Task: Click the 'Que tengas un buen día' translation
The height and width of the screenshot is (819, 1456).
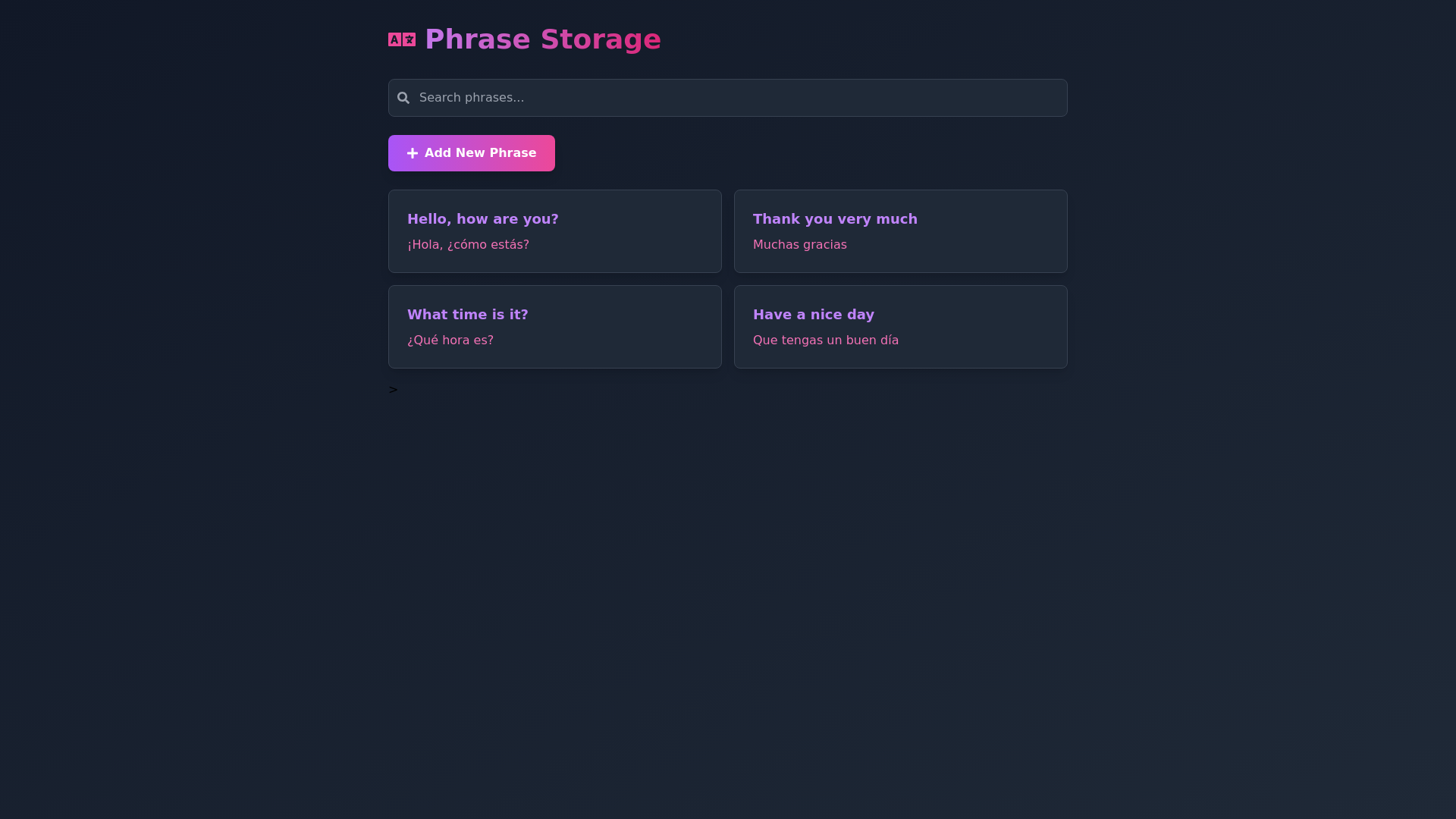Action: 826,340
